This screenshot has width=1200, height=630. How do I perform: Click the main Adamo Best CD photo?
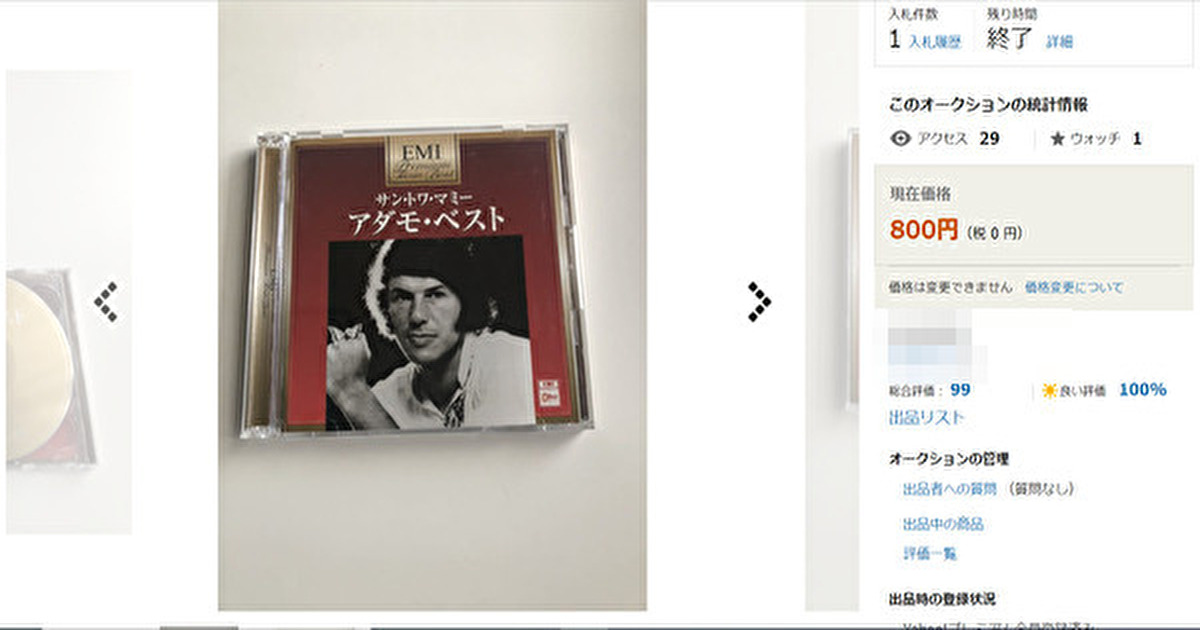[x=432, y=305]
